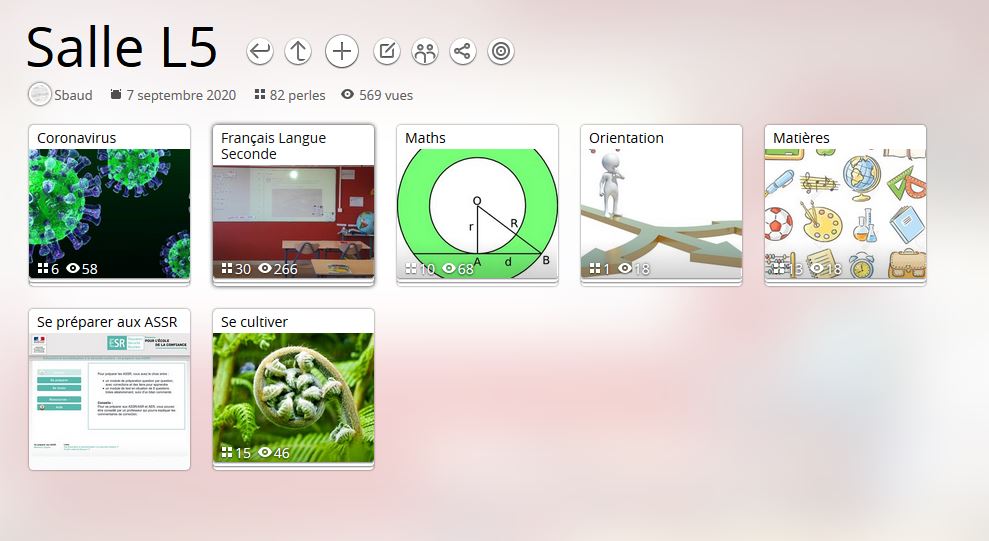
Task: Click the 7 septembre 2020 date
Action: click(181, 95)
